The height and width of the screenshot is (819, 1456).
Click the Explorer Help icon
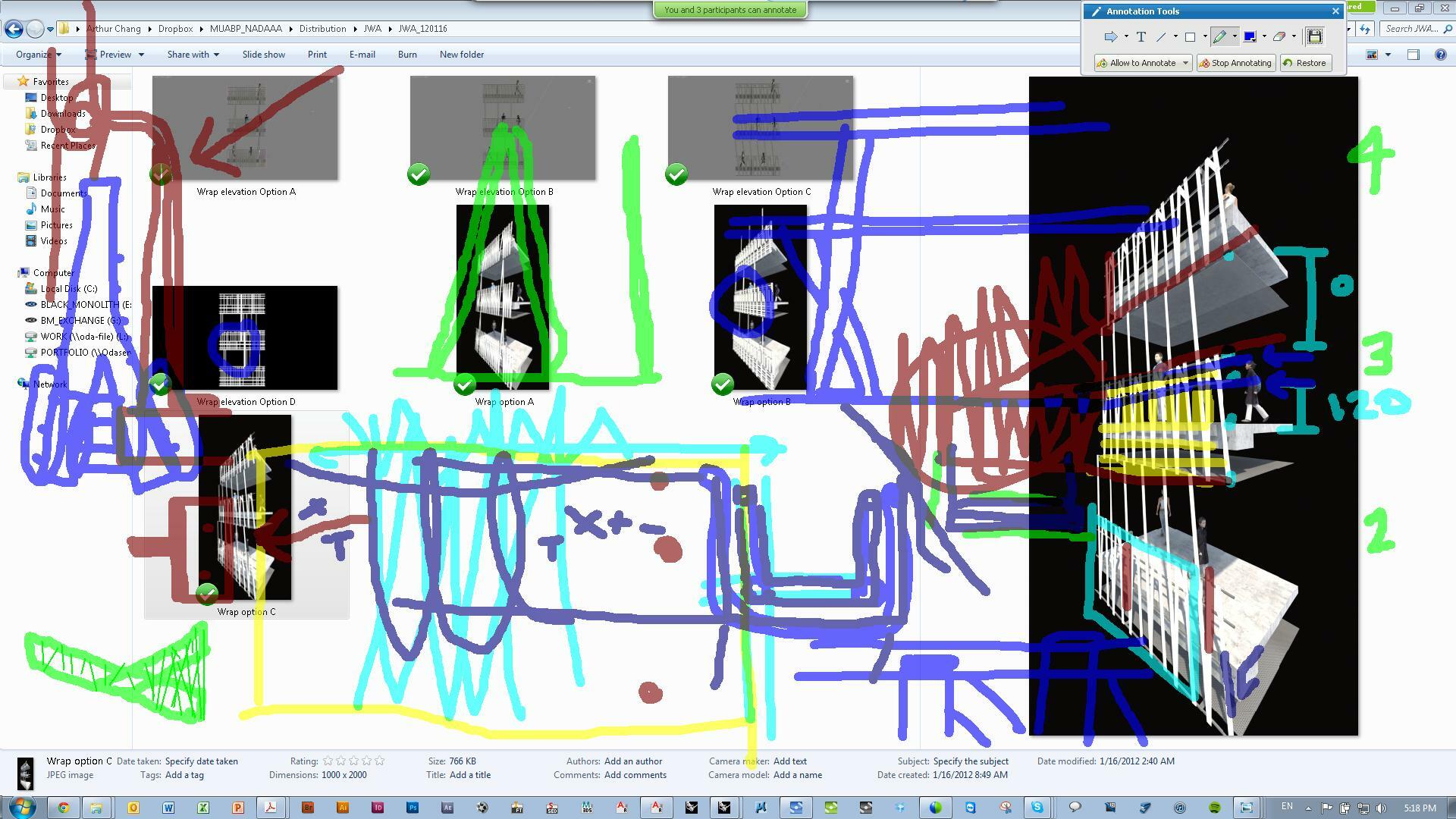point(1441,55)
